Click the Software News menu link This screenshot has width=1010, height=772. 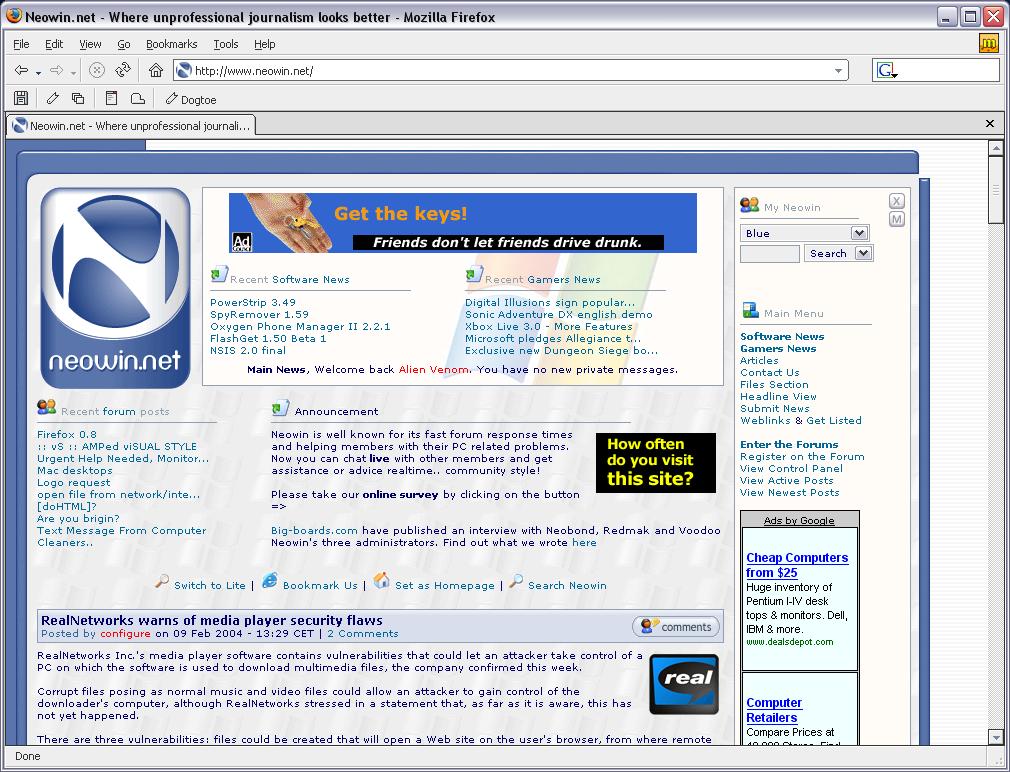click(782, 336)
